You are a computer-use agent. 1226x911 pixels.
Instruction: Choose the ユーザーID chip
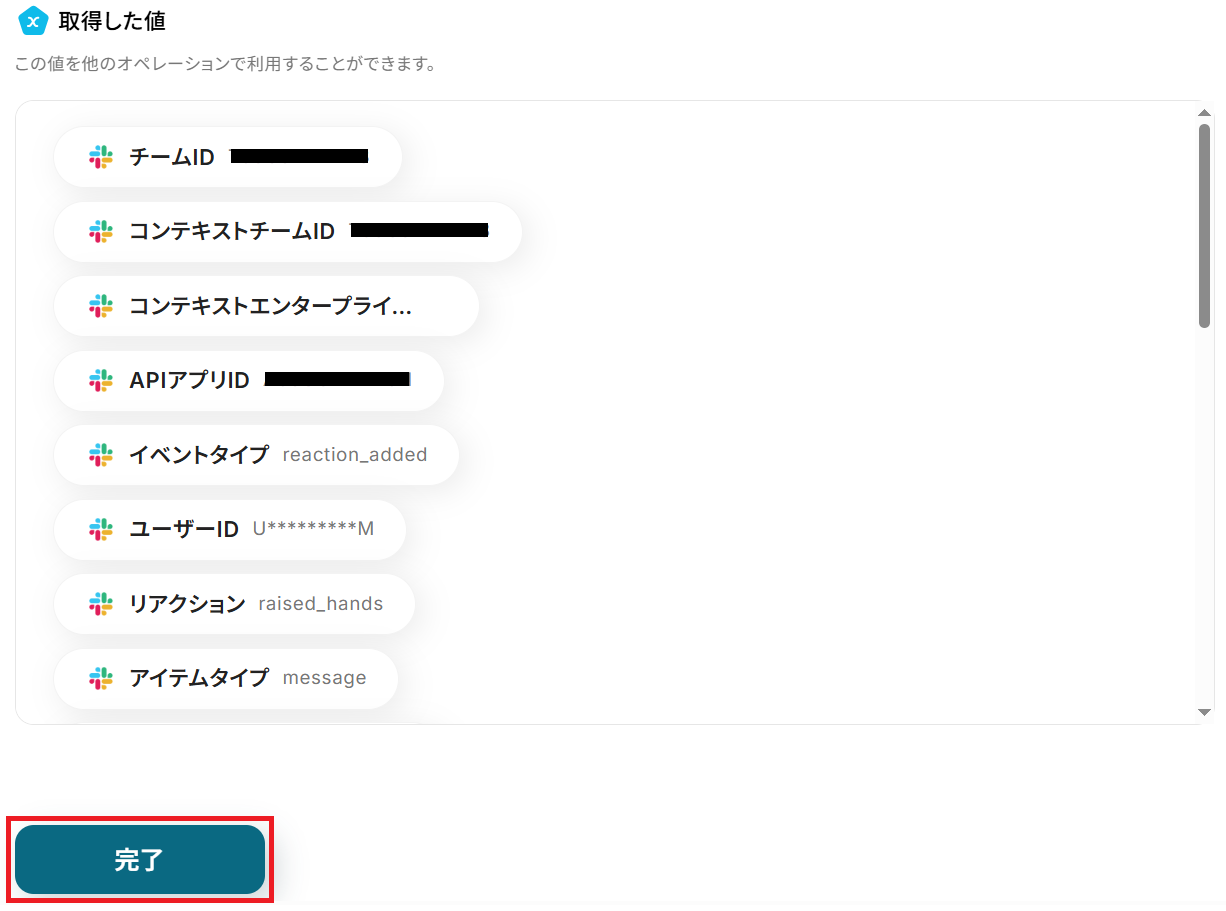click(x=230, y=529)
